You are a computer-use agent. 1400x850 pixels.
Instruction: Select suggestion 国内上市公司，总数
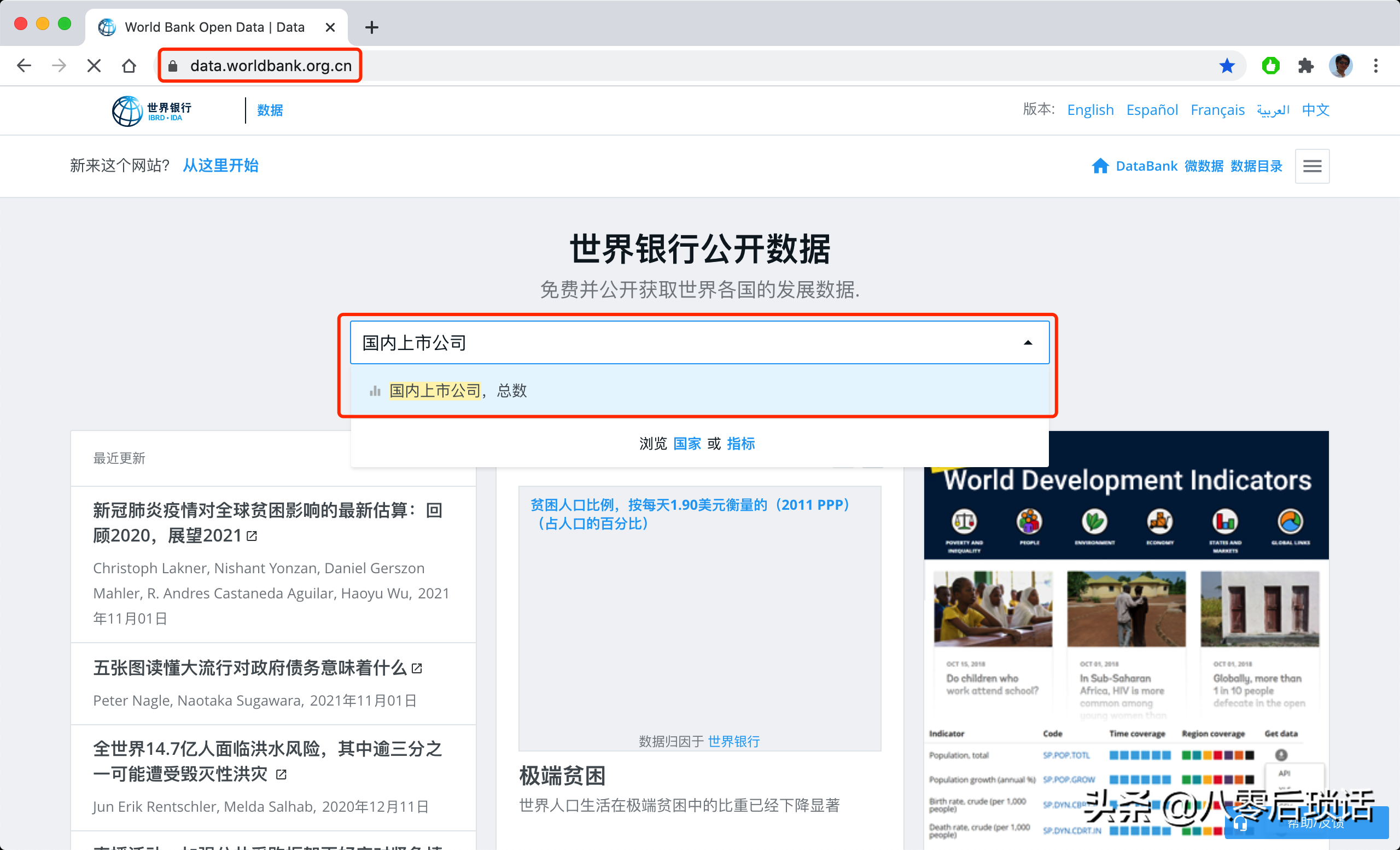[x=699, y=391]
